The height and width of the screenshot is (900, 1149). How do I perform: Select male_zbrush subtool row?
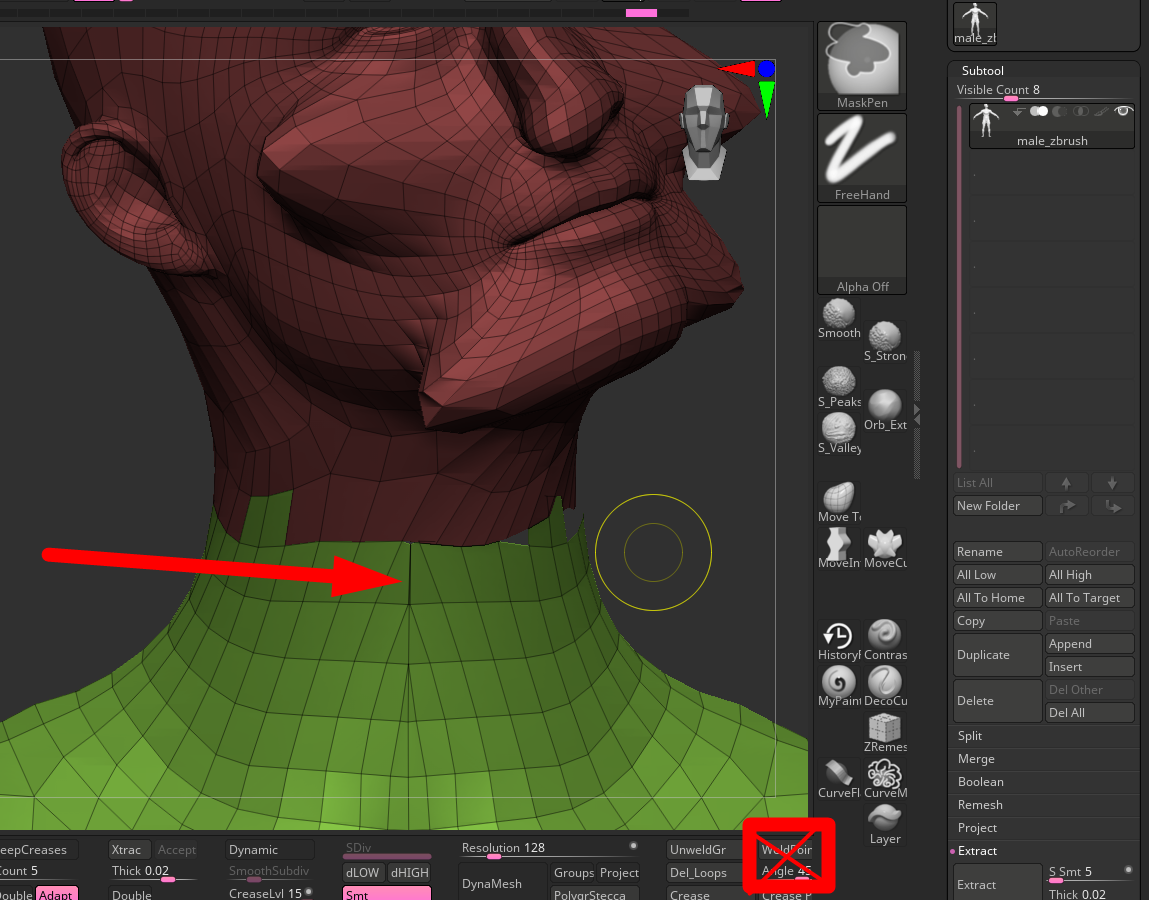click(1052, 126)
